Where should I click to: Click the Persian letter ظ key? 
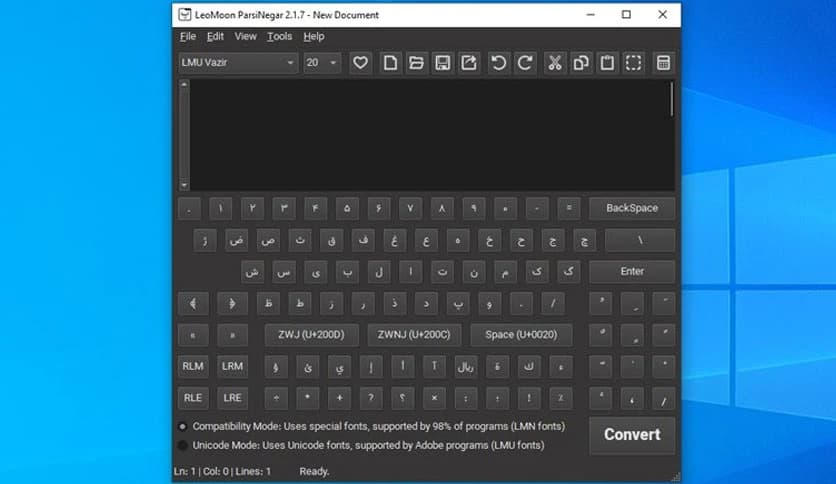268,303
